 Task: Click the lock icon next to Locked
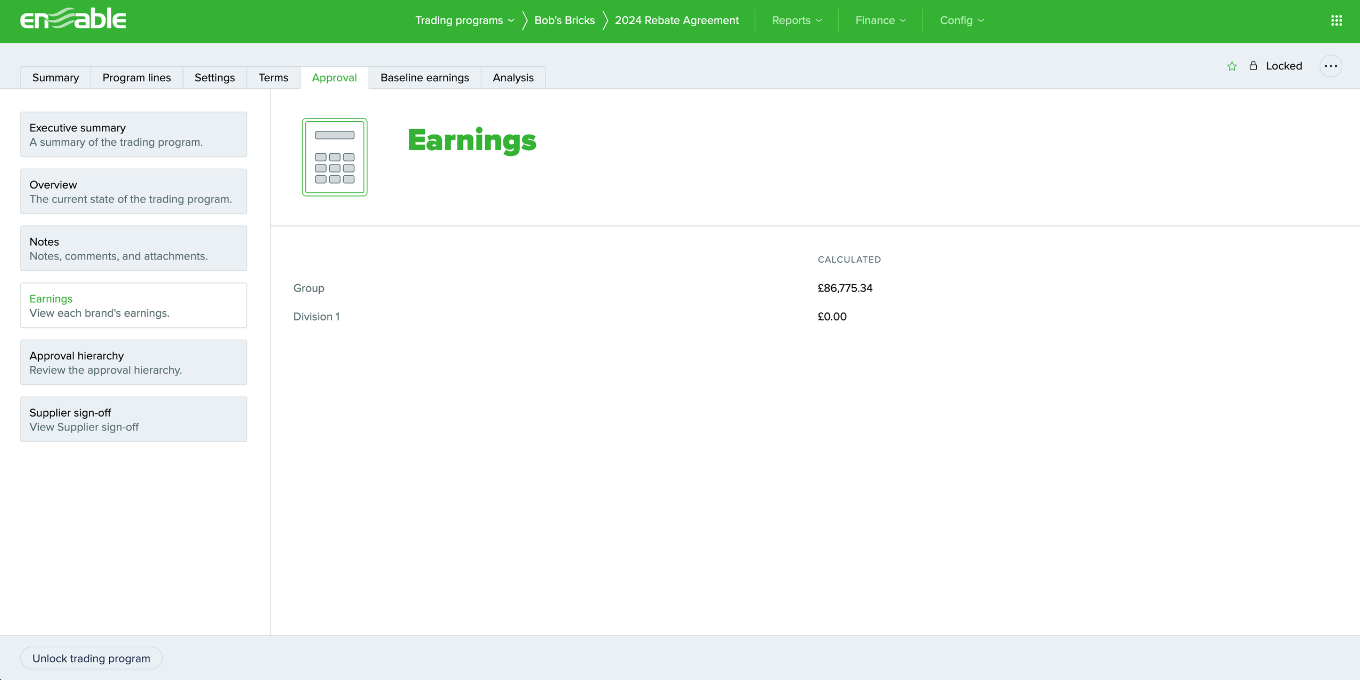tap(1253, 65)
